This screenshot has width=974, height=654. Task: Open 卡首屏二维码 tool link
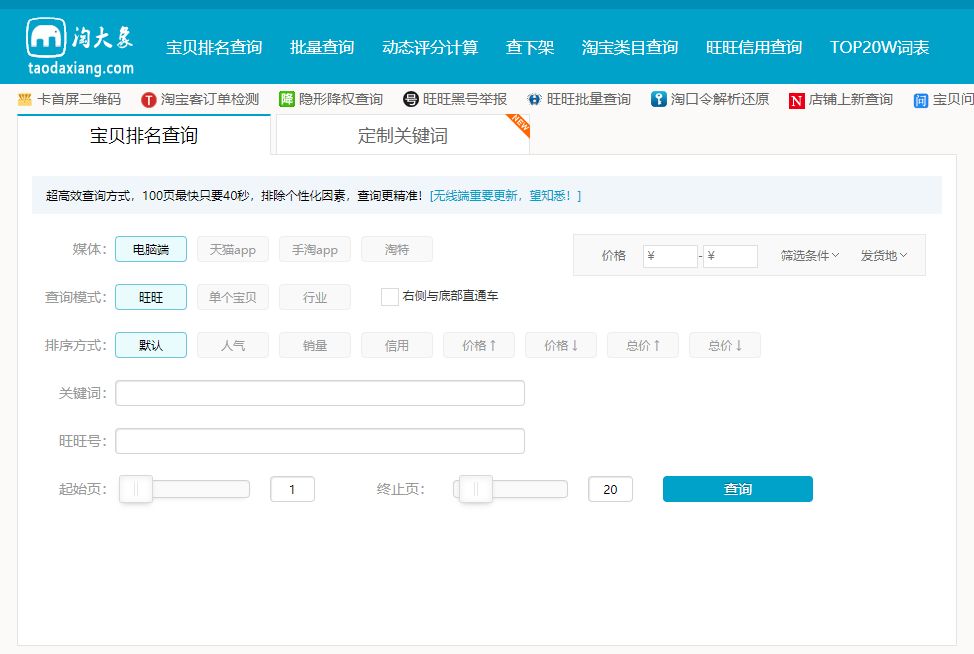point(79,99)
